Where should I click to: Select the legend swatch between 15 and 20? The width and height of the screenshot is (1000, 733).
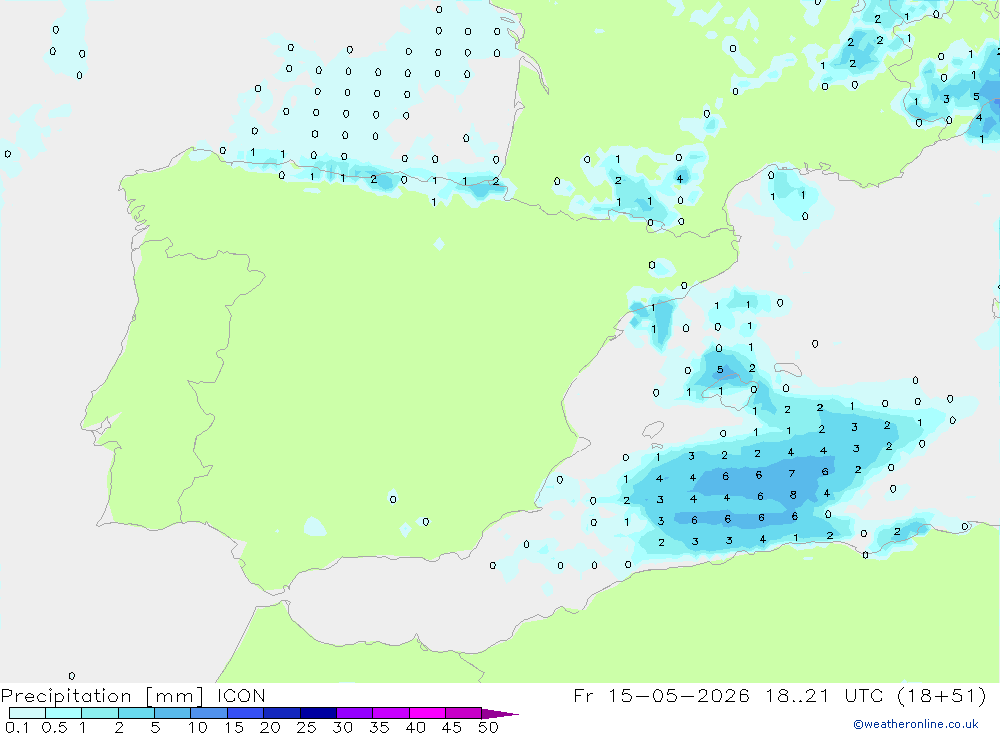pyautogui.click(x=246, y=713)
